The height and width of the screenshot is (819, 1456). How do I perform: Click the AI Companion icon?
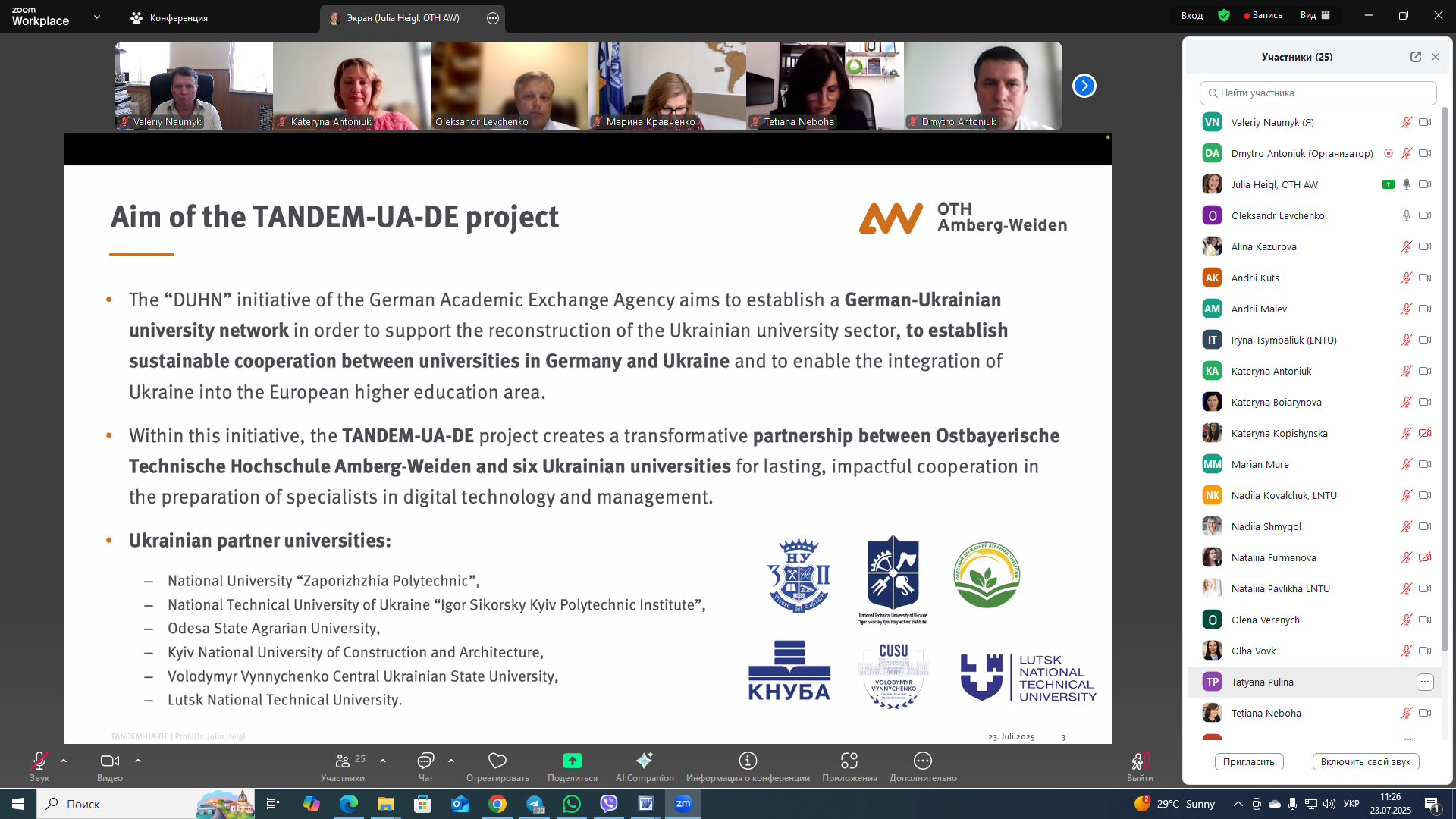(x=645, y=761)
